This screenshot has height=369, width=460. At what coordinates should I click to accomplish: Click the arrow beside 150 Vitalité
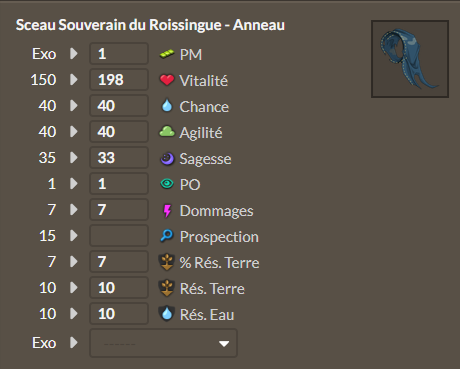pyautogui.click(x=74, y=80)
